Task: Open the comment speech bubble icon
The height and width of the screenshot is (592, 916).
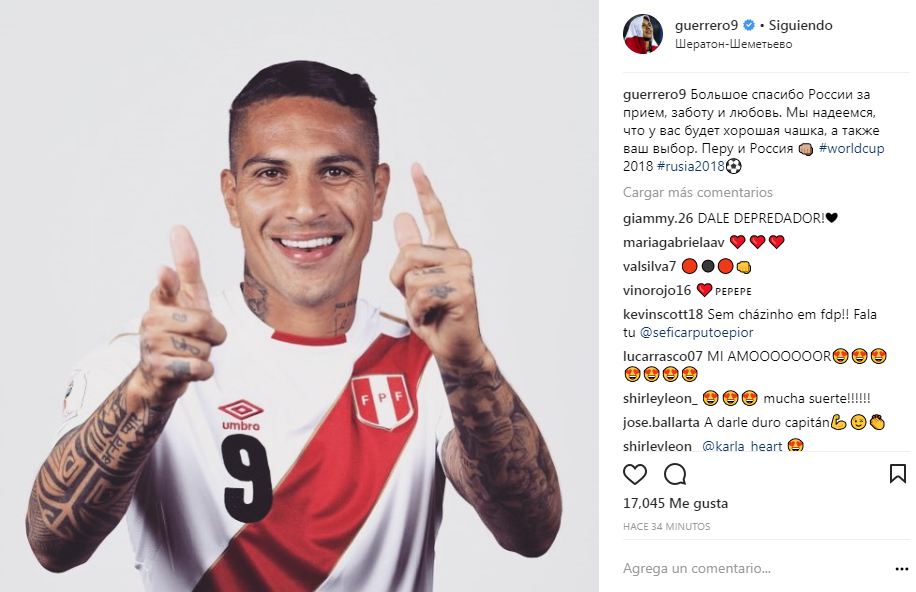Action: point(675,474)
